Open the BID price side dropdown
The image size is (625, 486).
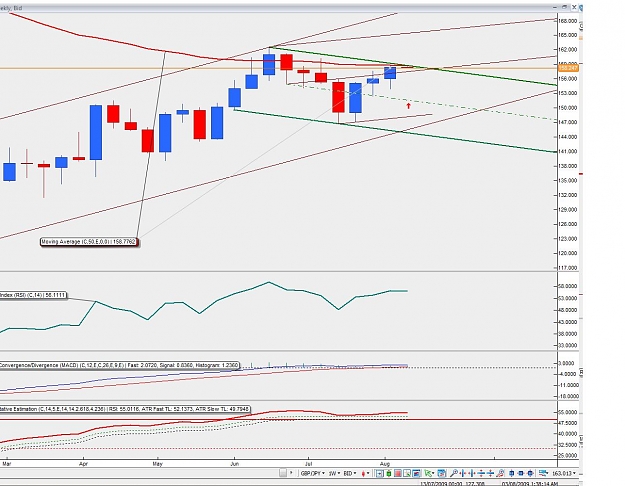click(x=350, y=473)
